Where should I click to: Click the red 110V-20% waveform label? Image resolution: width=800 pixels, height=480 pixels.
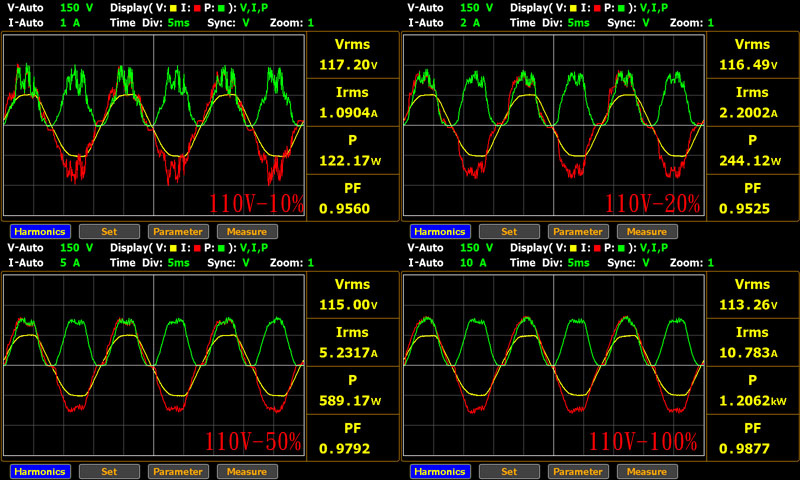click(653, 204)
